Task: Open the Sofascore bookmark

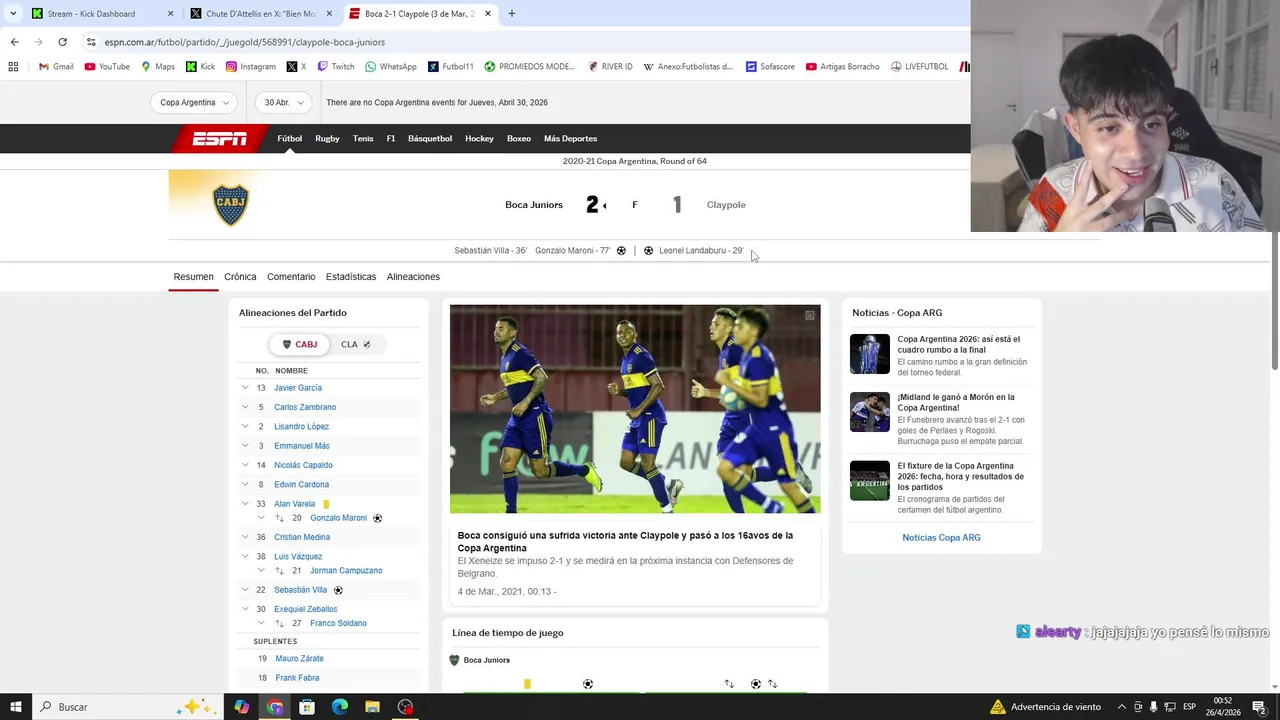Action: [x=770, y=67]
